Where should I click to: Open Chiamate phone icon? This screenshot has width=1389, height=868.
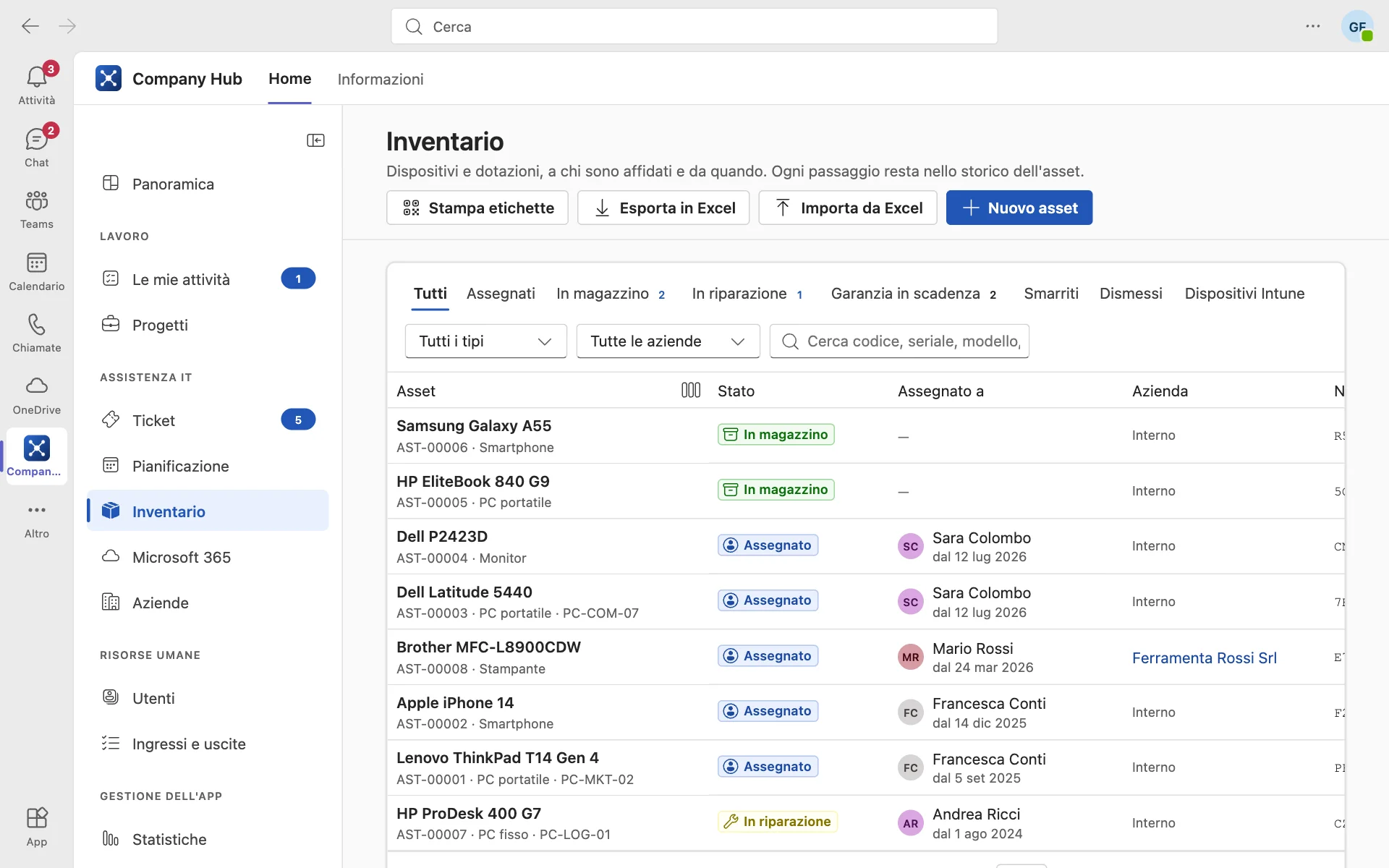(37, 332)
